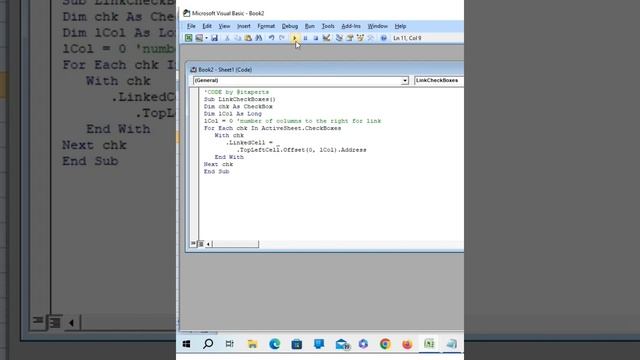The image size is (640, 360).
Task: Open the Run menu
Action: pos(310,26)
